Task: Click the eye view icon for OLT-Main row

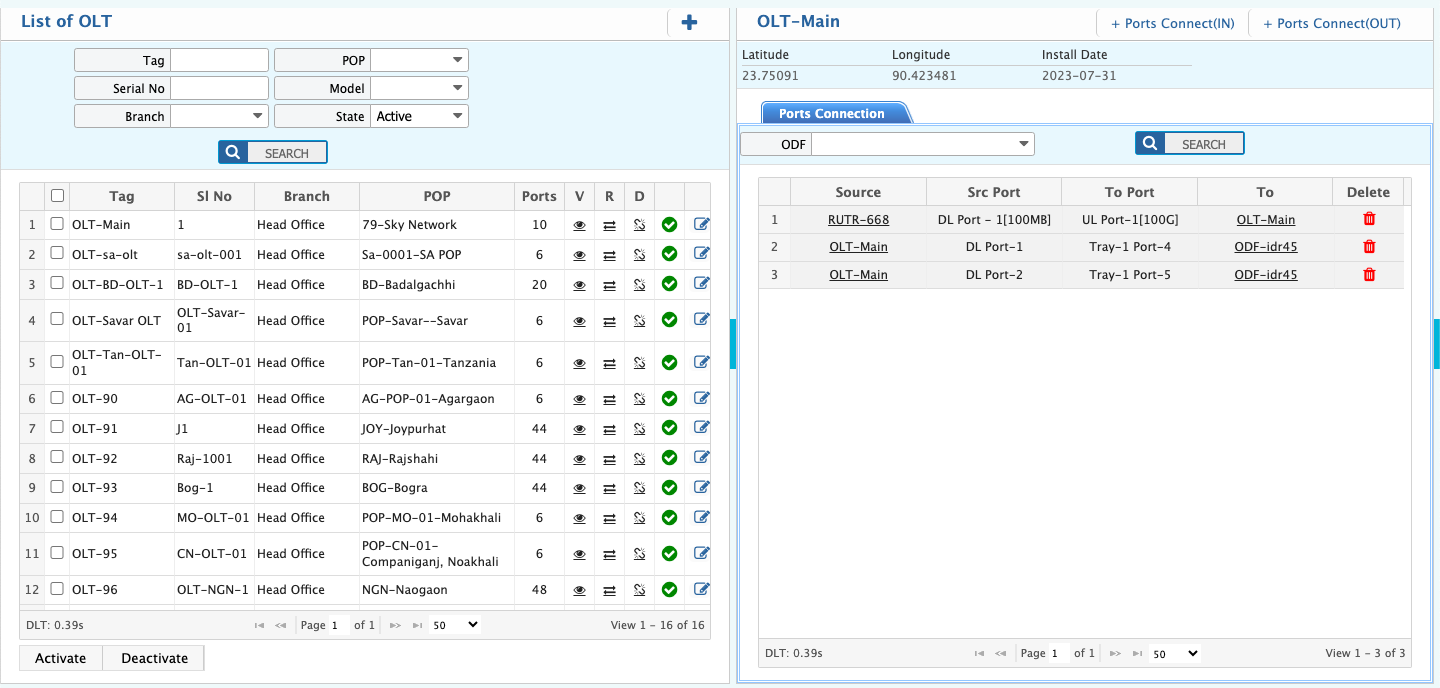Action: pyautogui.click(x=580, y=225)
